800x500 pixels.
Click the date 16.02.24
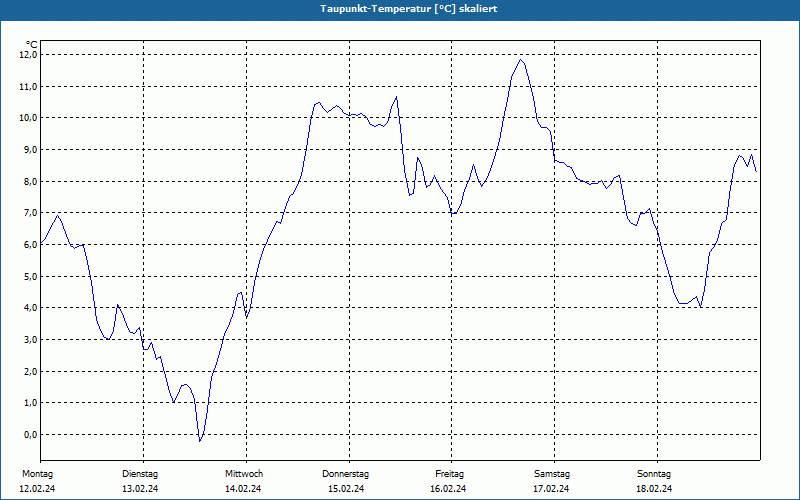click(x=448, y=489)
